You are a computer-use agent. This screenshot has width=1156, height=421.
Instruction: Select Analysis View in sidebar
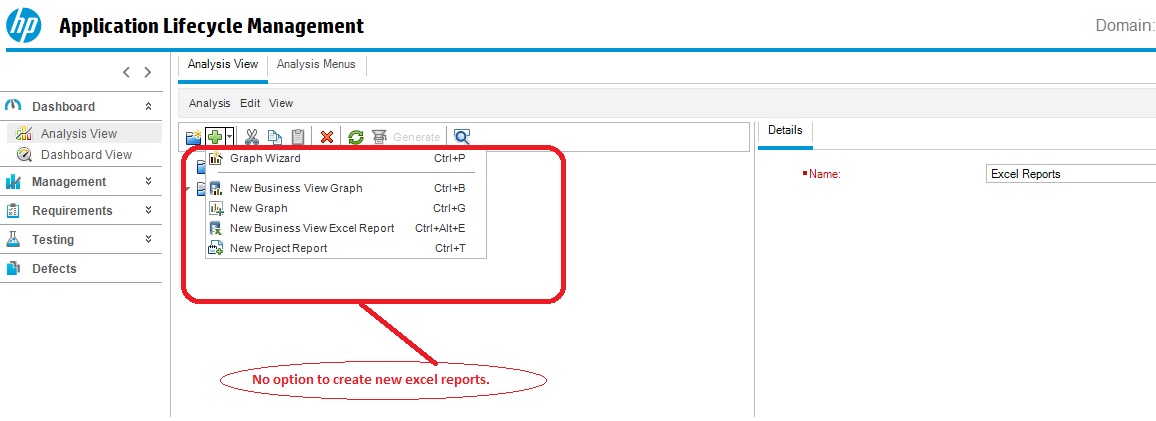[x=79, y=133]
